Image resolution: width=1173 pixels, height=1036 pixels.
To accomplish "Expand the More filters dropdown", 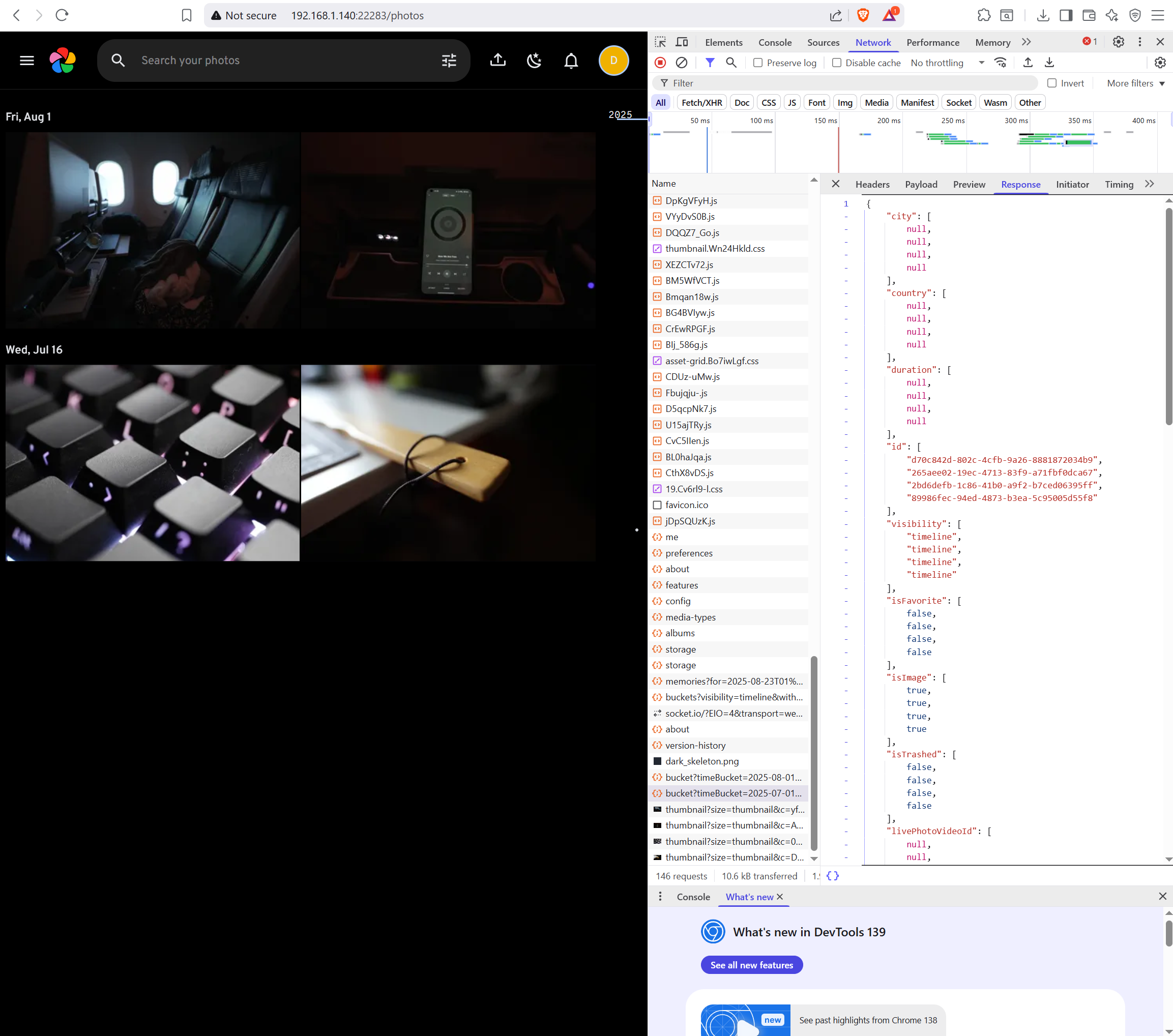I will [x=1135, y=83].
